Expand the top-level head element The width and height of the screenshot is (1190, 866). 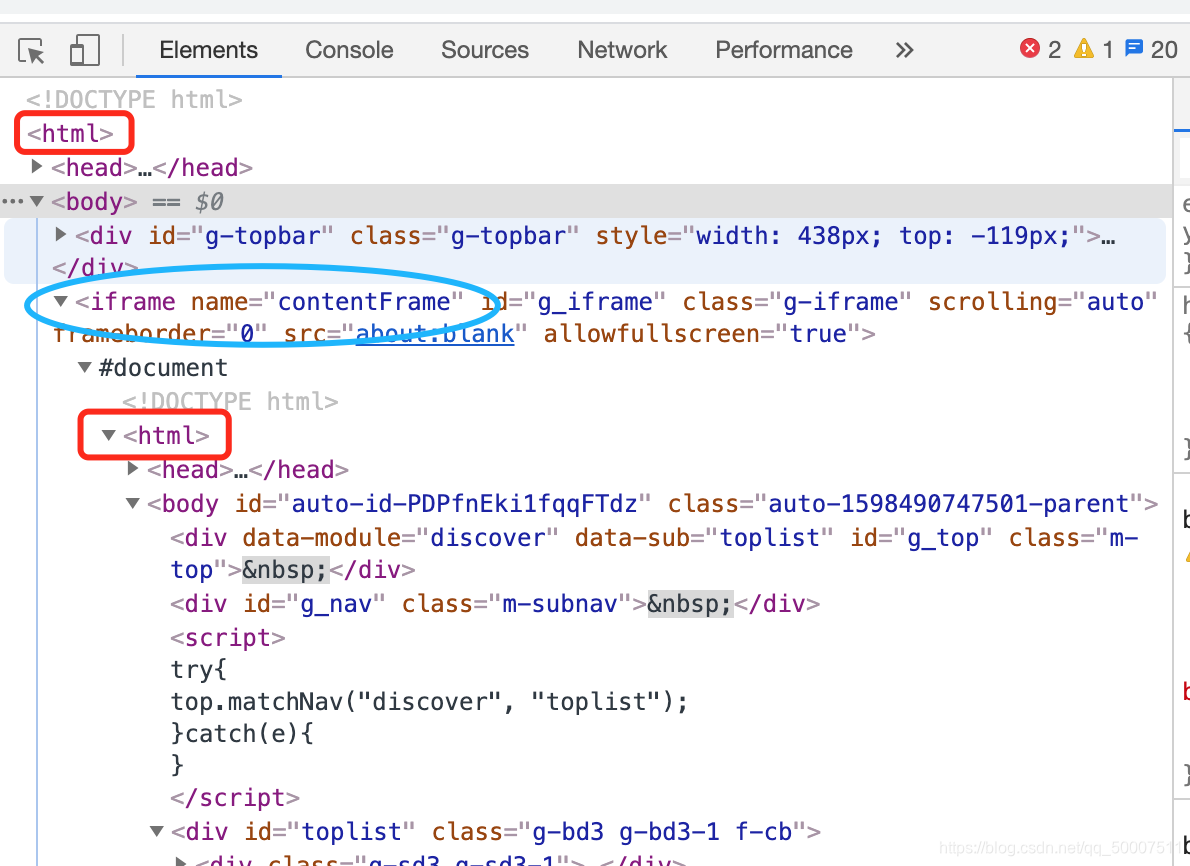36,166
